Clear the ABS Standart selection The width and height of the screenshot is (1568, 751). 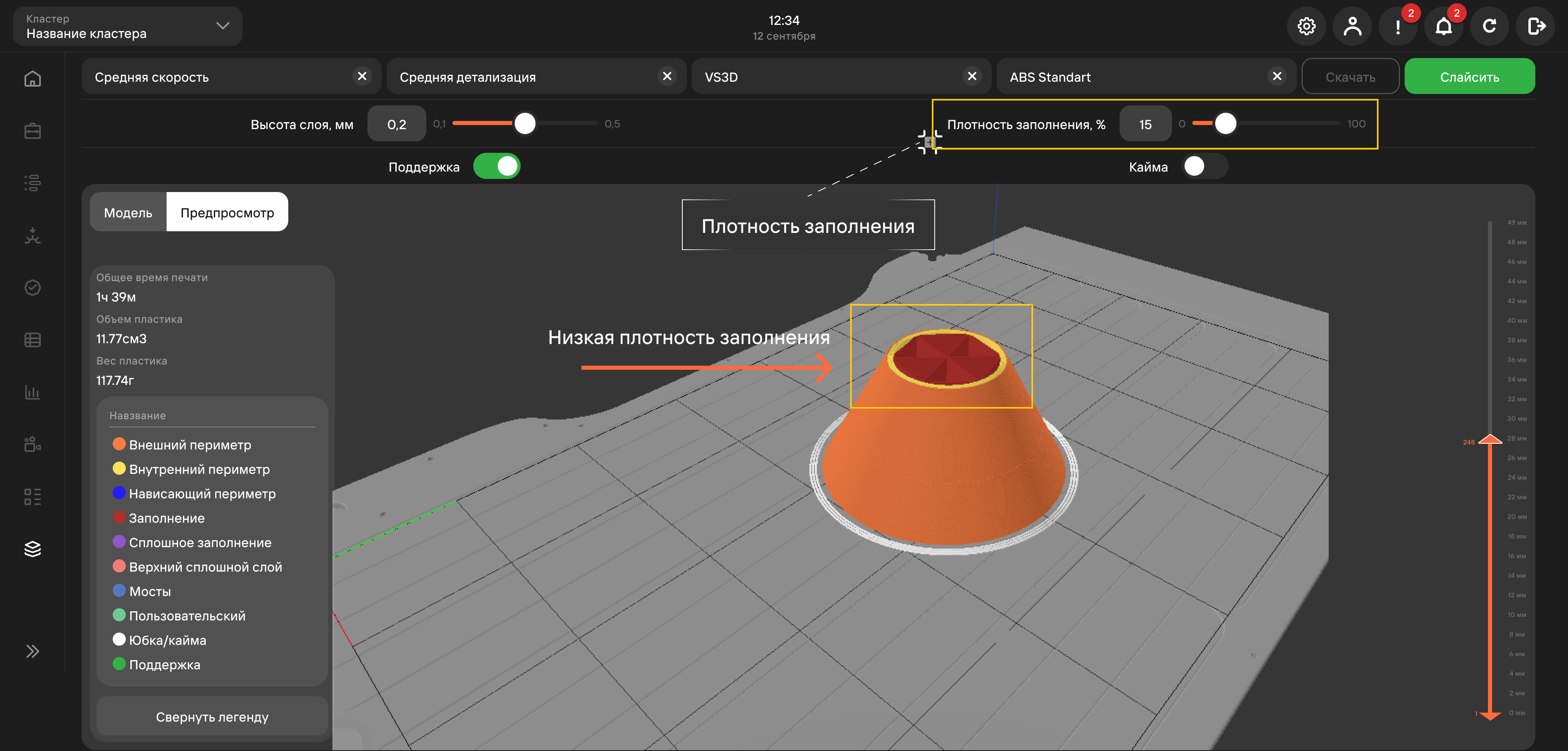pos(1277,76)
